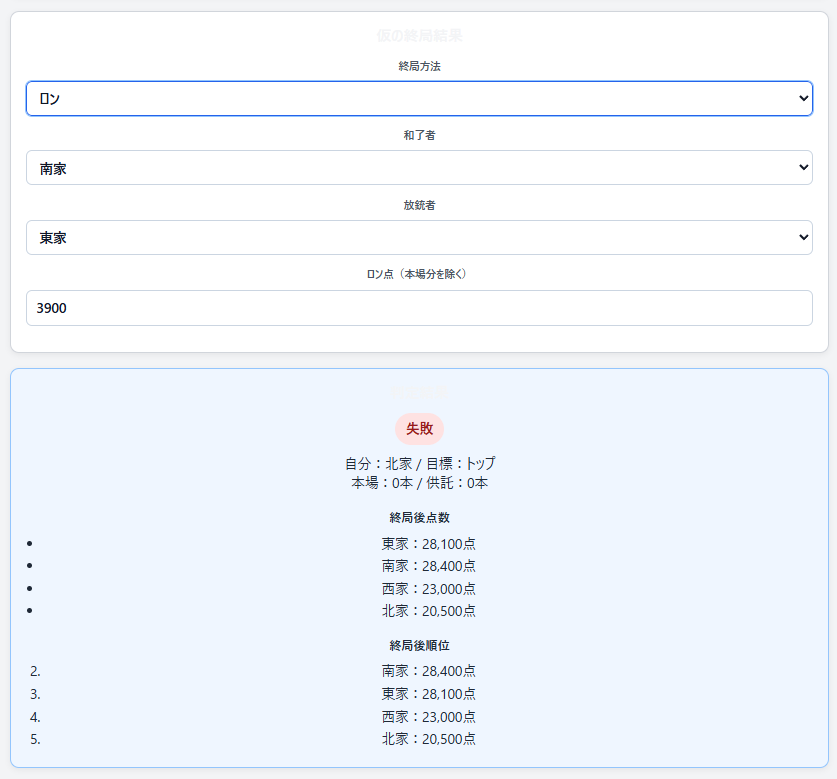Click the 終局方法 label
The width and height of the screenshot is (837, 779).
419,66
